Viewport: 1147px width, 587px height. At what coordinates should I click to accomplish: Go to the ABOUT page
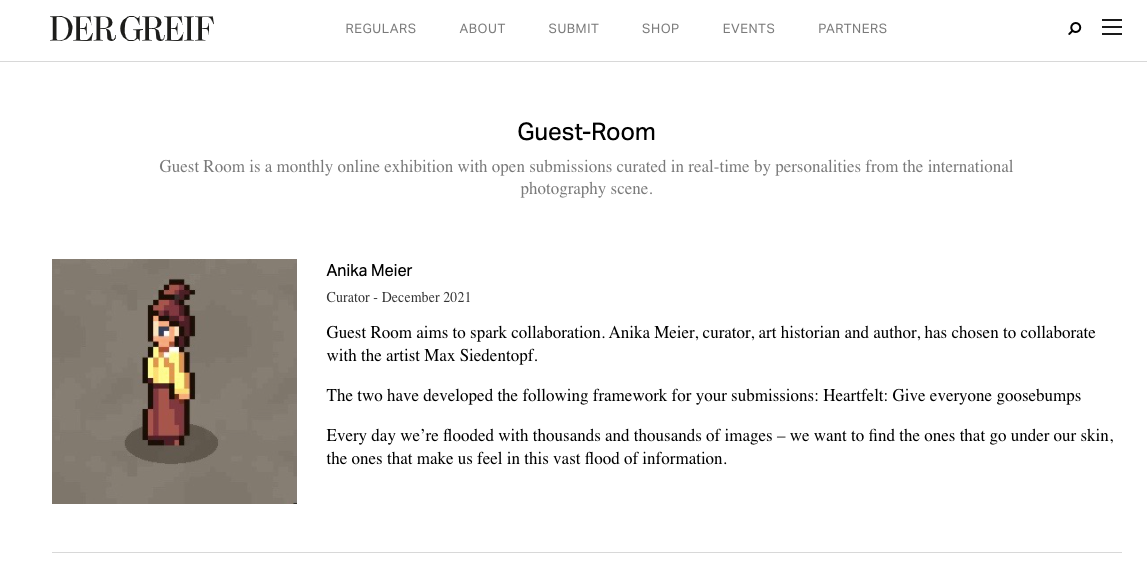(482, 29)
